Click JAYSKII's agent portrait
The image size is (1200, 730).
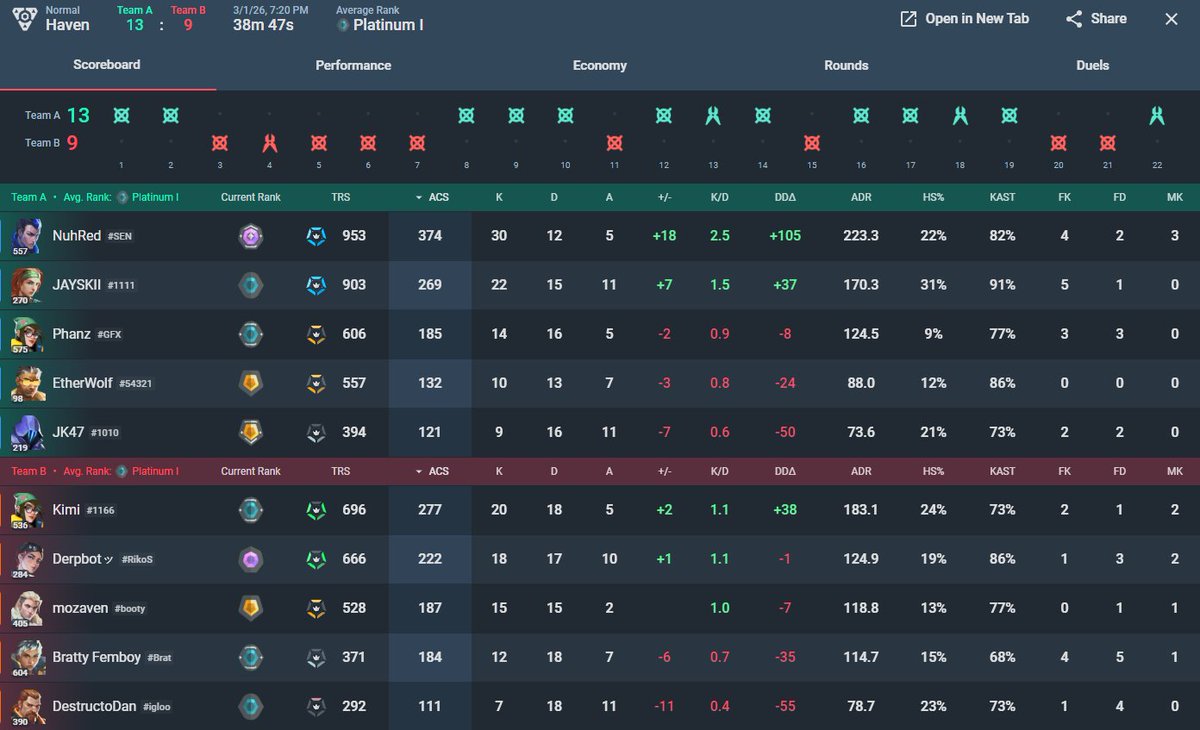(26, 285)
